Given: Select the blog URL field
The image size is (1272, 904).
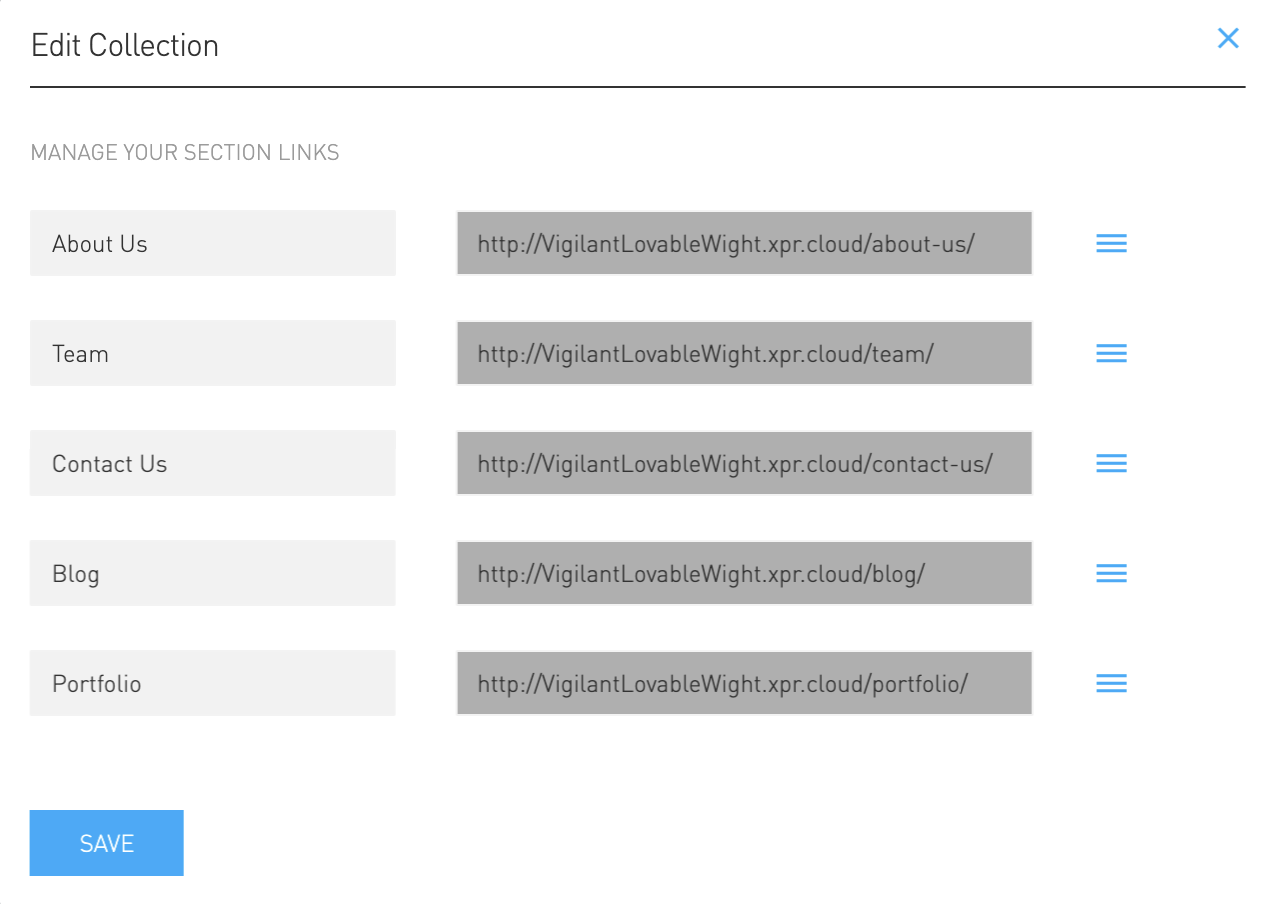Looking at the screenshot, I should (744, 573).
